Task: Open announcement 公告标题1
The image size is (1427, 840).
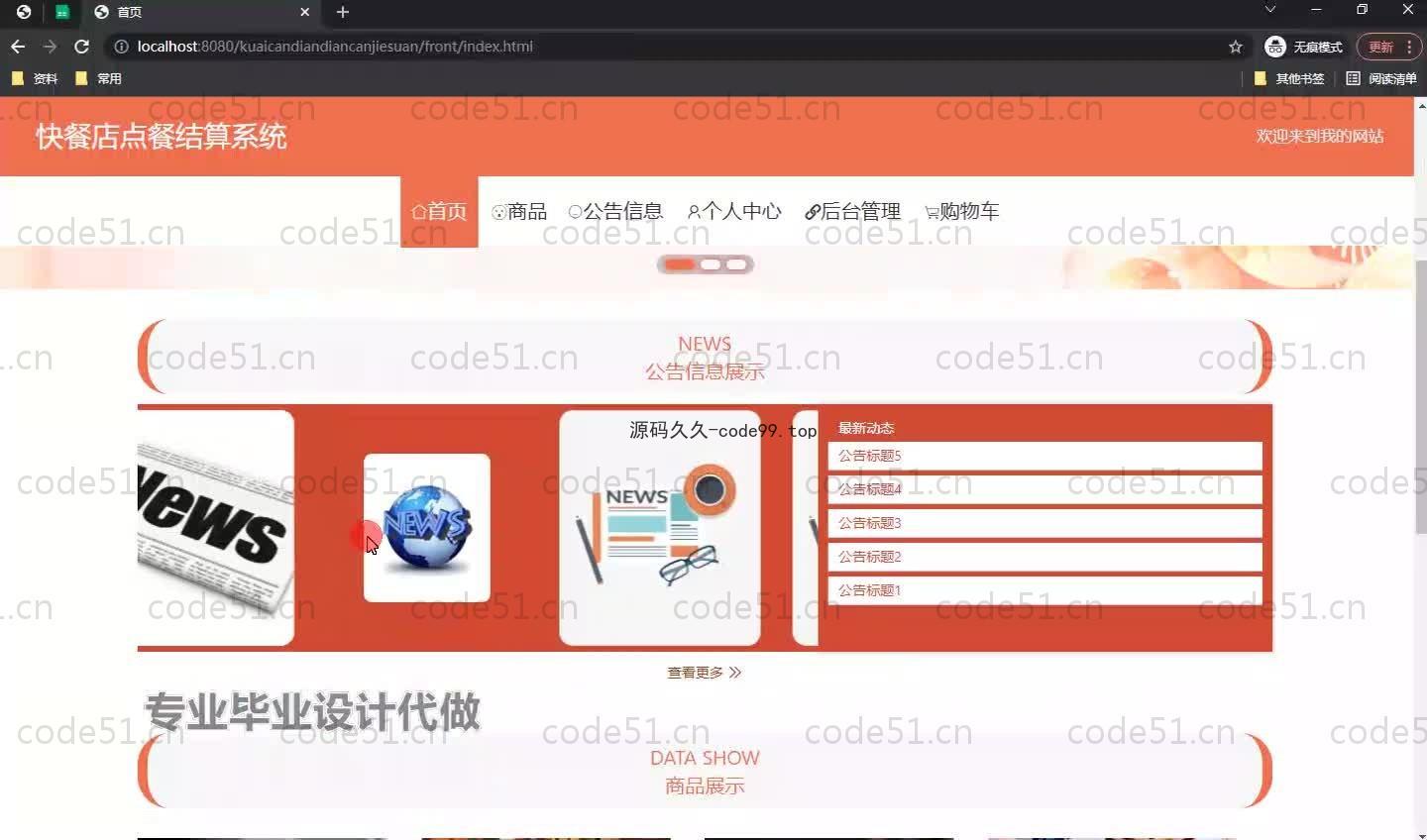Action: tap(1044, 590)
